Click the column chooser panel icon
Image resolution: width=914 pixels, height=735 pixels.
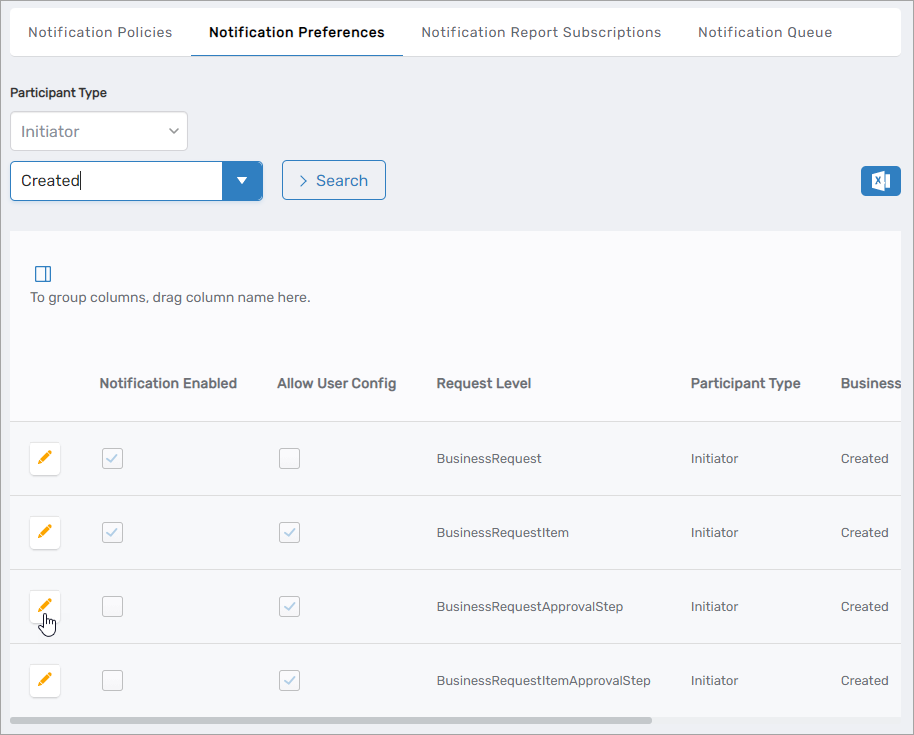coord(43,274)
